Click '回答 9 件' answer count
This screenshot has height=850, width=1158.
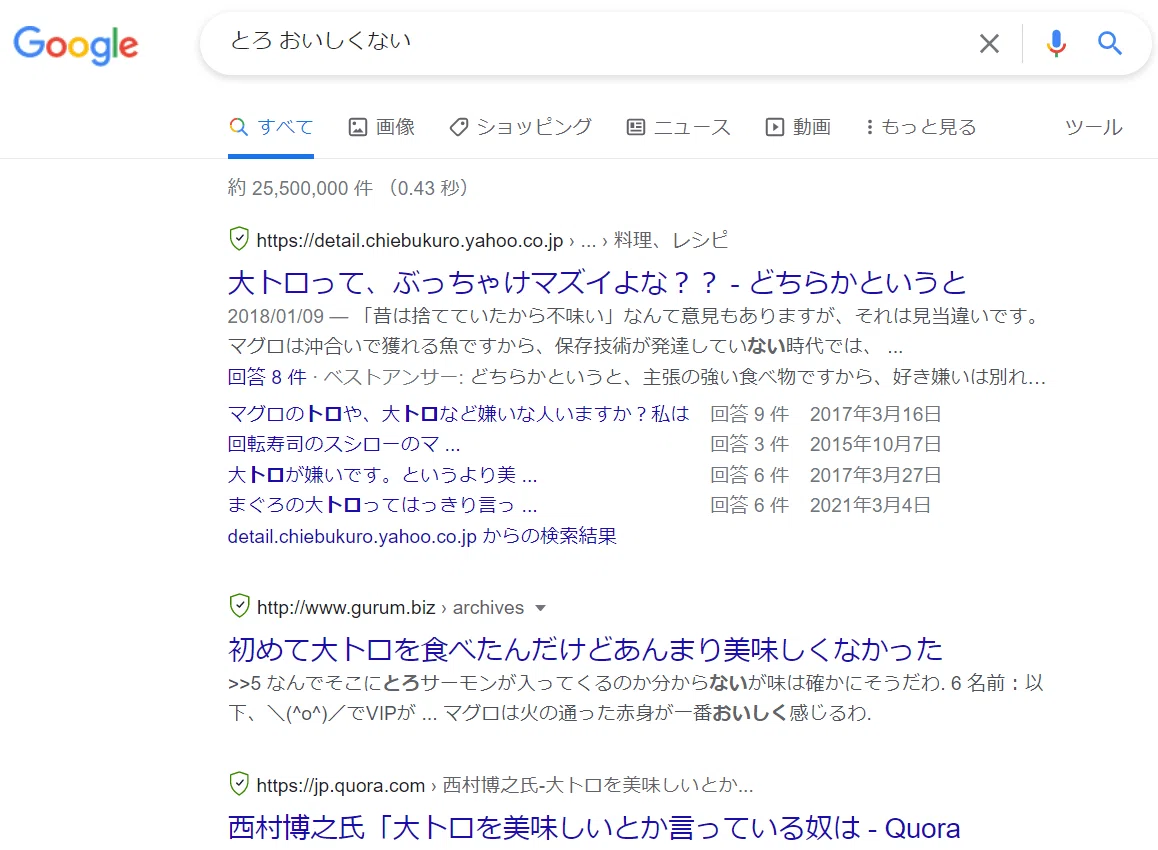pyautogui.click(x=750, y=414)
